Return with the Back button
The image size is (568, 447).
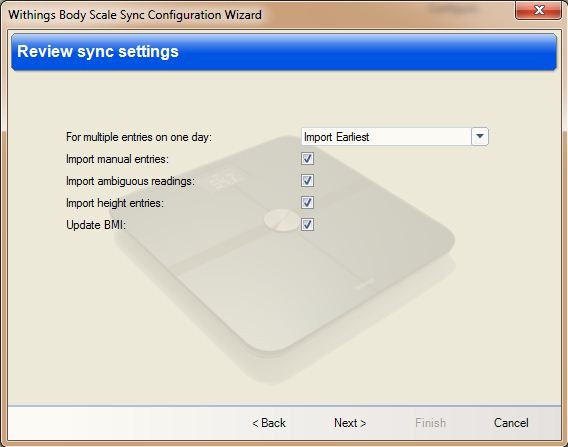pyautogui.click(x=269, y=423)
